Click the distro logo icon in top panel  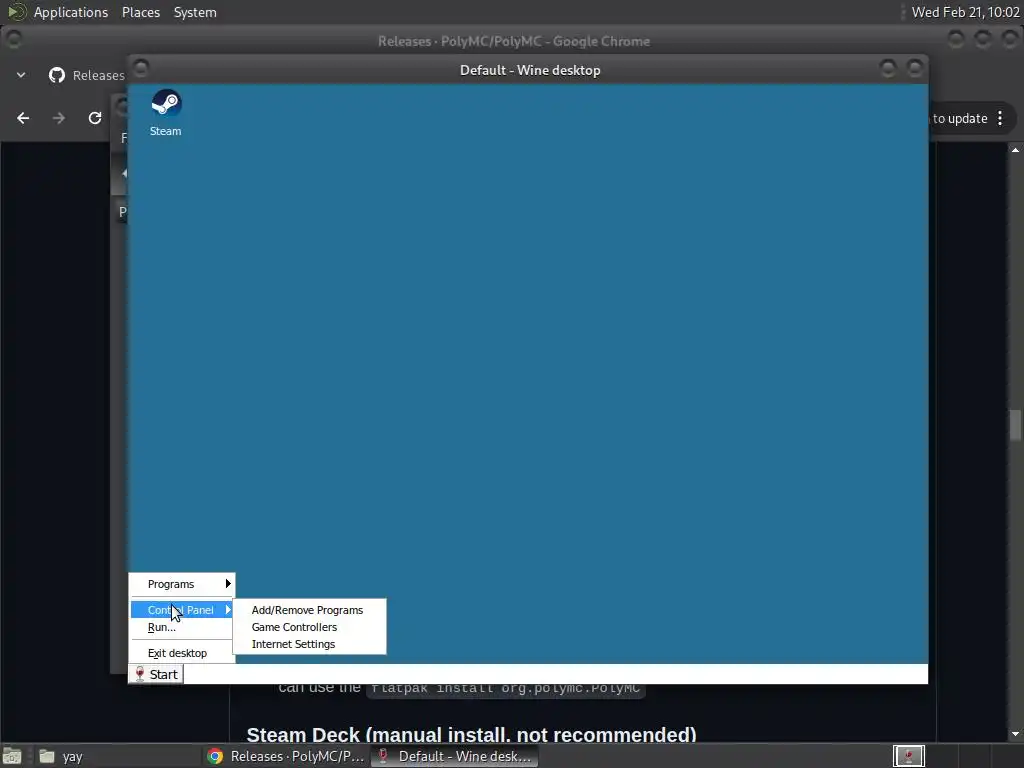tap(16, 12)
